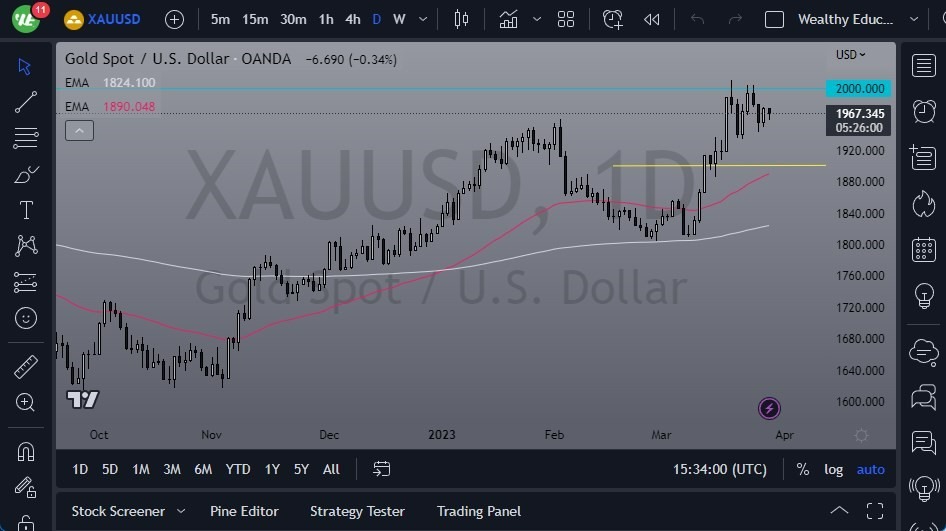This screenshot has height=531, width=946.
Task: Open the USD currency dropdown
Action: [x=851, y=54]
